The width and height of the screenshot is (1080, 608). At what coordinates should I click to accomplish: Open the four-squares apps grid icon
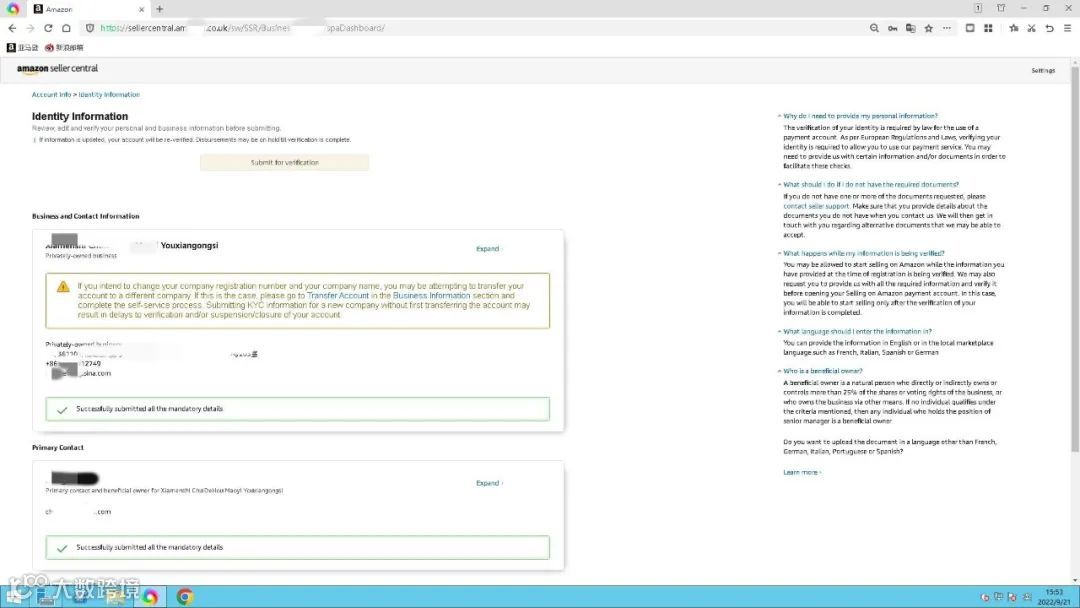pos(988,28)
